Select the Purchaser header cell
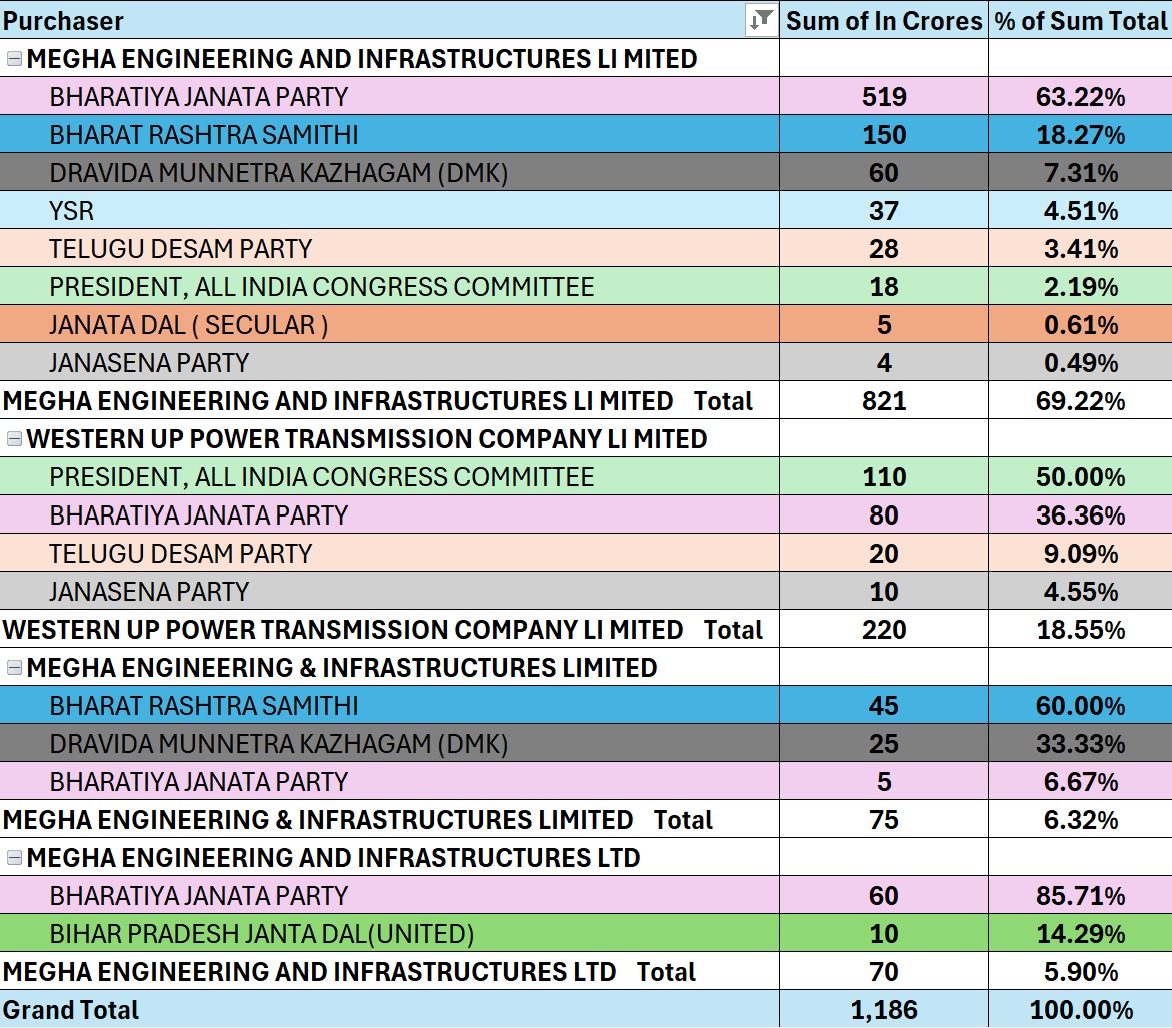 [x=389, y=20]
